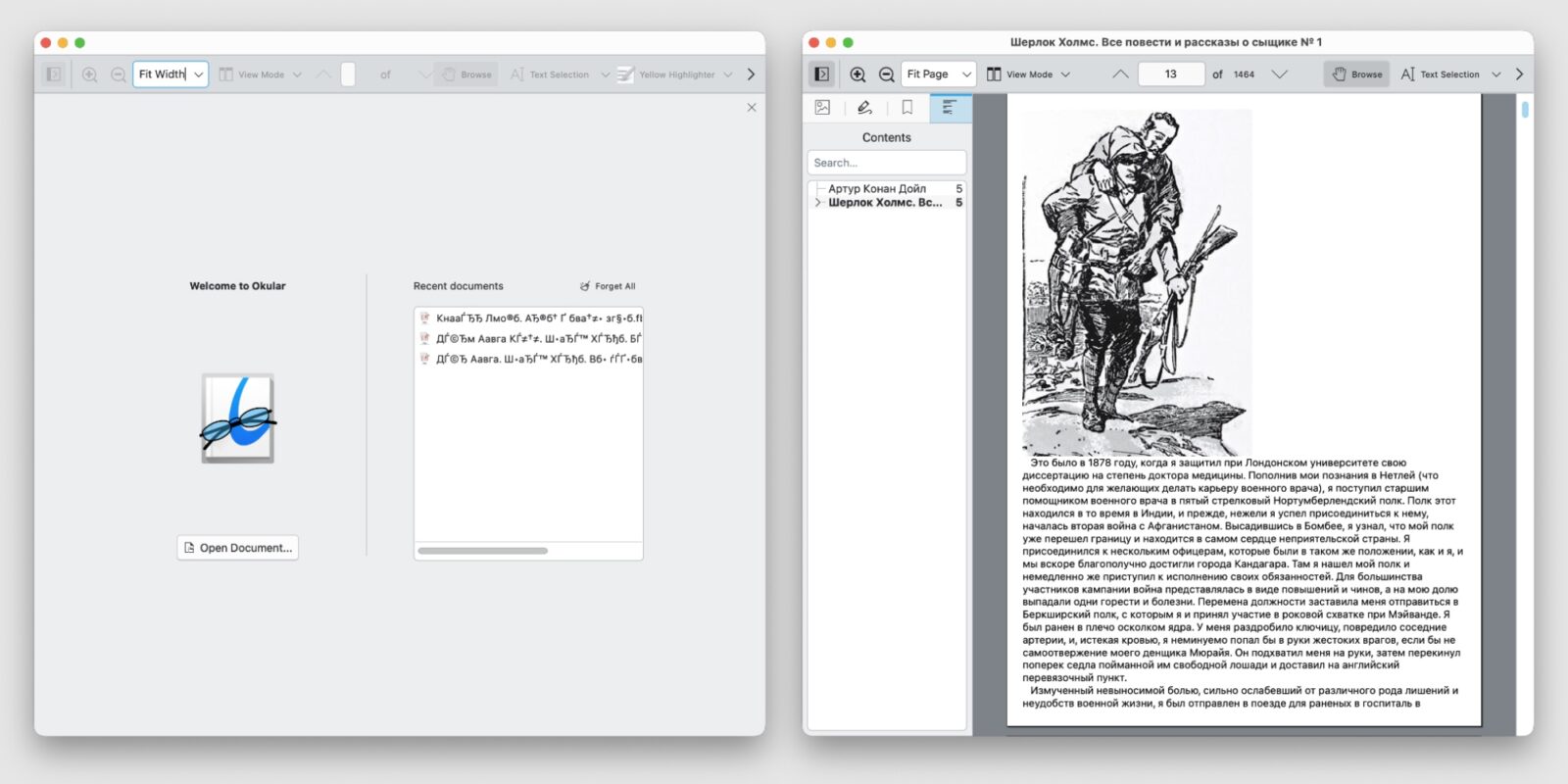Click the recent documents horizontal scrollbar

482,551
